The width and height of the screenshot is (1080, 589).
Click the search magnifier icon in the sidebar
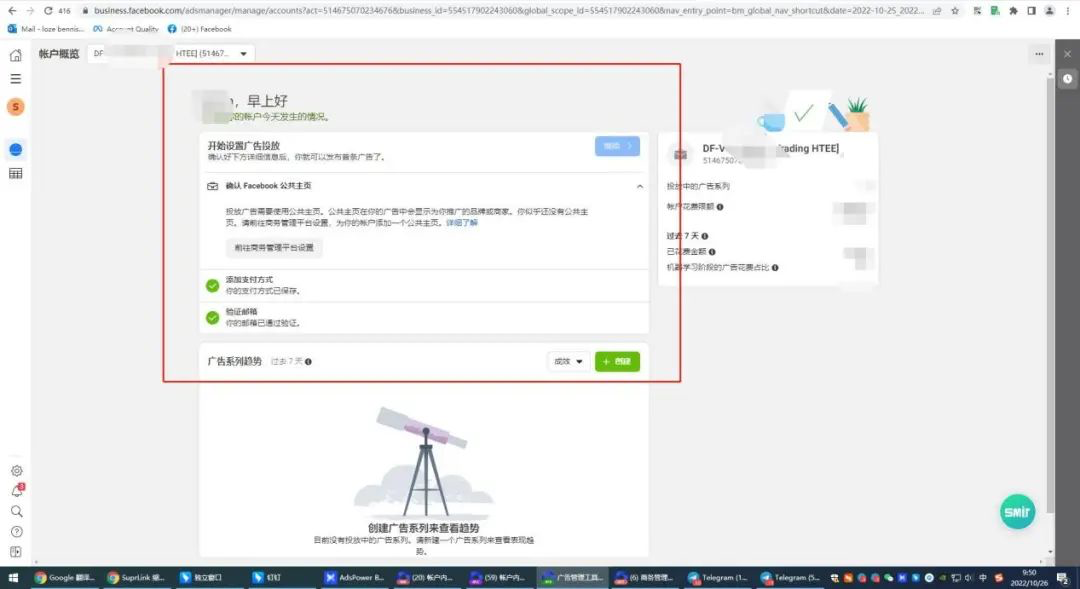(x=15, y=512)
